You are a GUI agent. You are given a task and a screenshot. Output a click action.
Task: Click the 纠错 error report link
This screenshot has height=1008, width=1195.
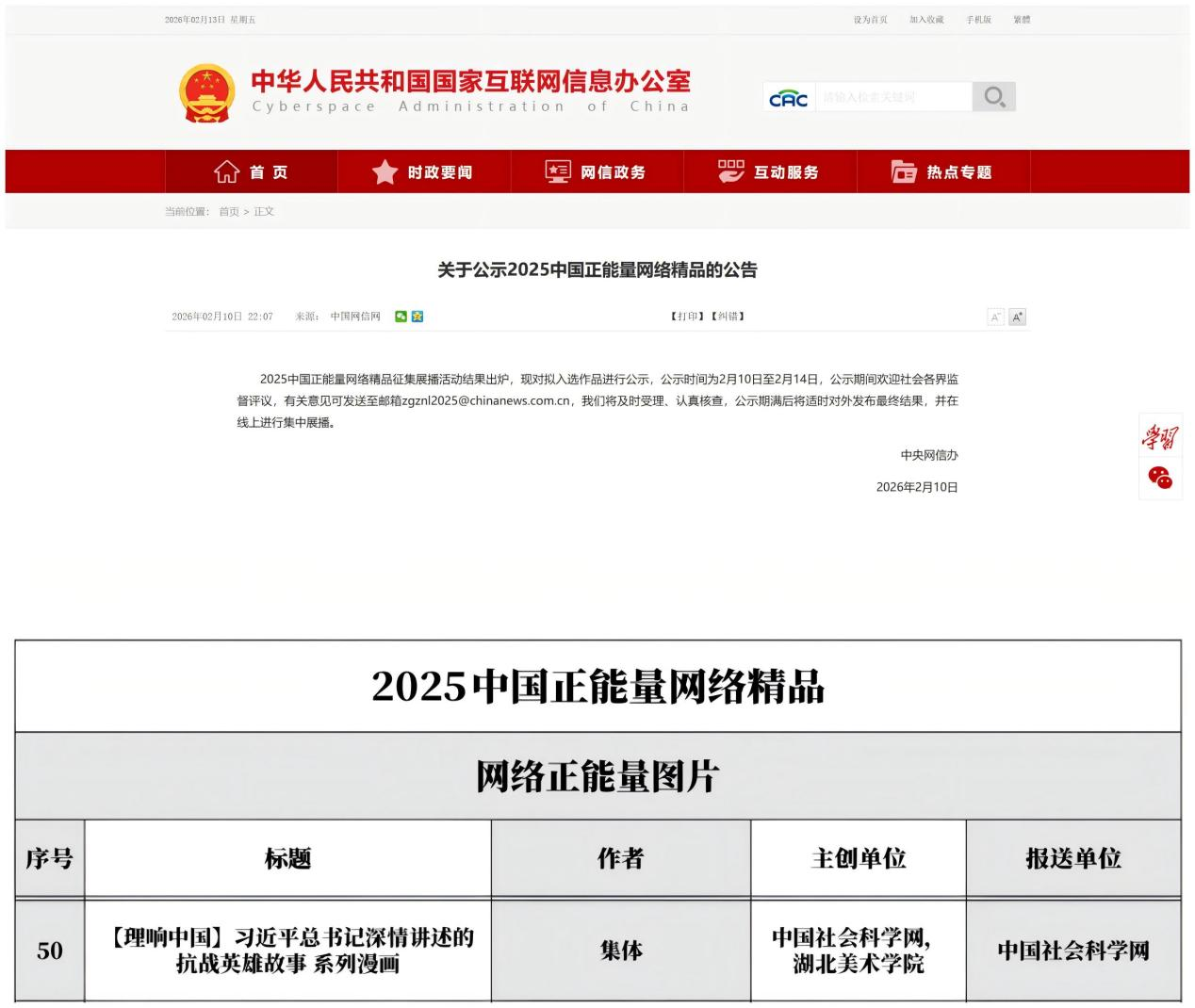pos(728,317)
